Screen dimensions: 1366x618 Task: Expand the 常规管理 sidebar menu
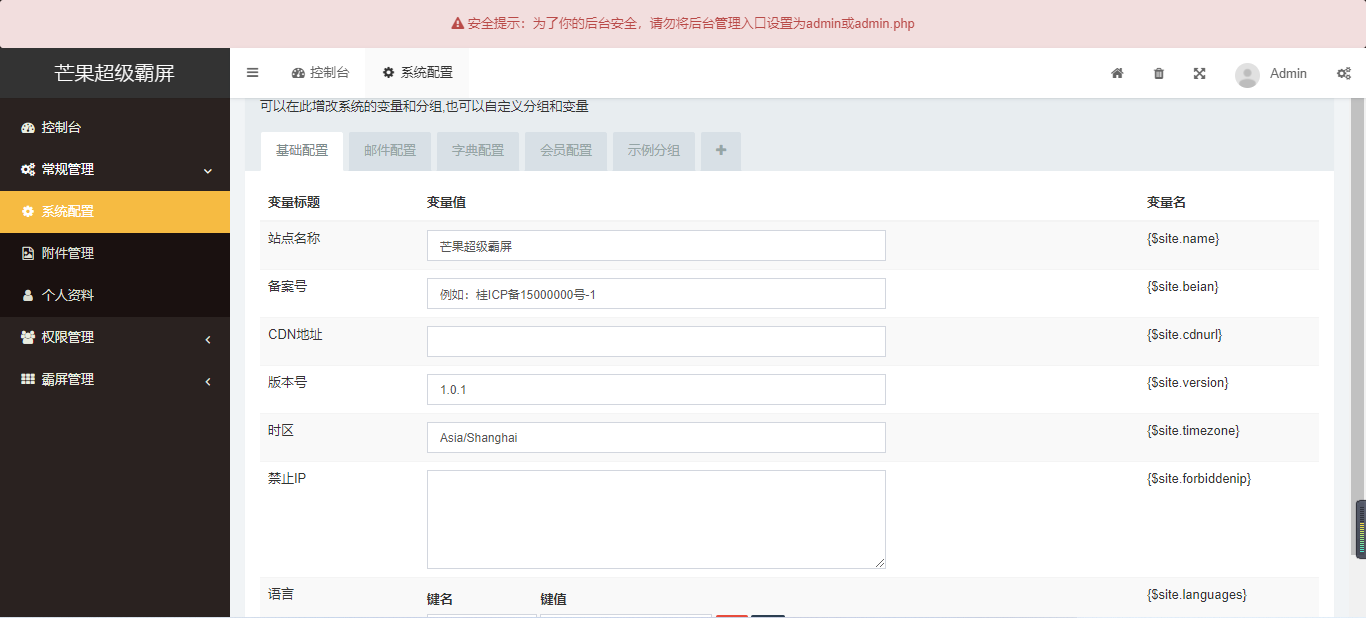115,170
